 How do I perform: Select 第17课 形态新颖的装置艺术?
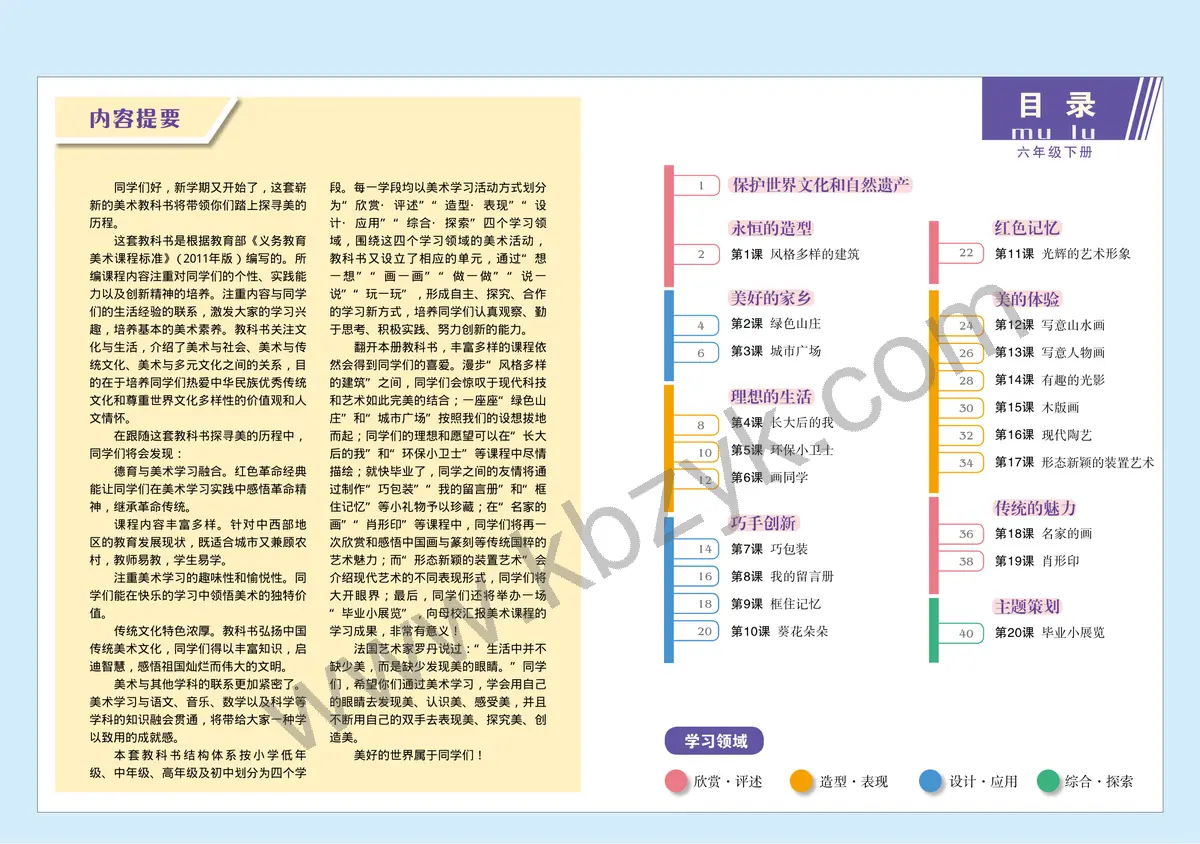[x=1073, y=462]
